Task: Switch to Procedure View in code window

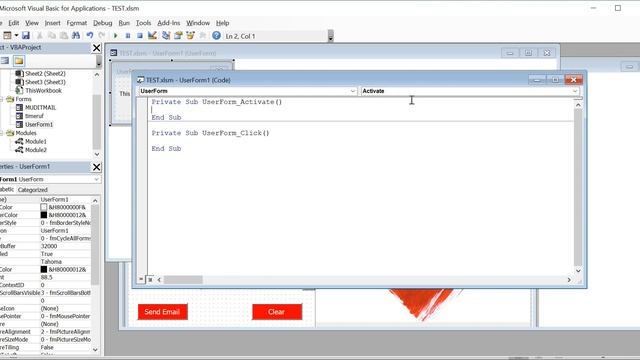Action: click(x=141, y=280)
